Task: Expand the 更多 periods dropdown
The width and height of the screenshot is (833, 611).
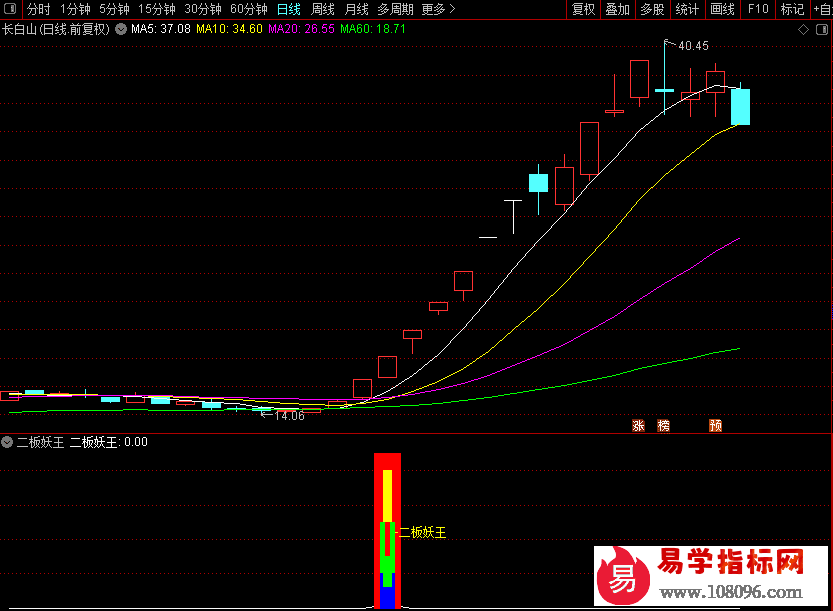Action: 438,9
